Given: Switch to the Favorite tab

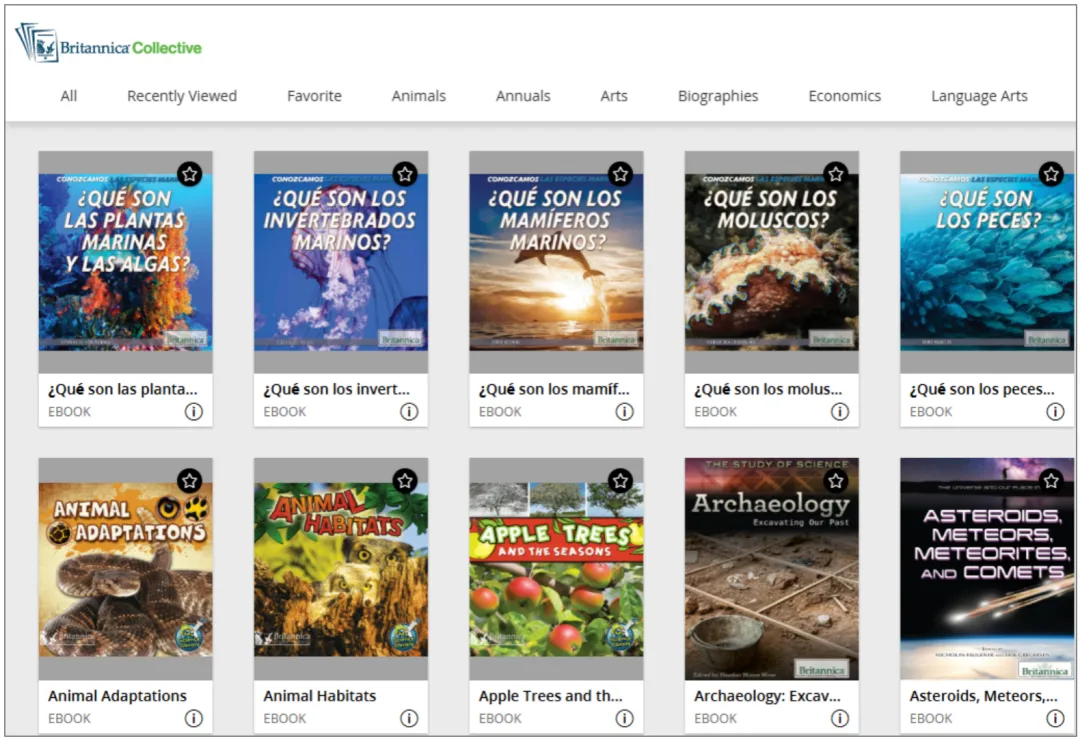Looking at the screenshot, I should coord(314,96).
